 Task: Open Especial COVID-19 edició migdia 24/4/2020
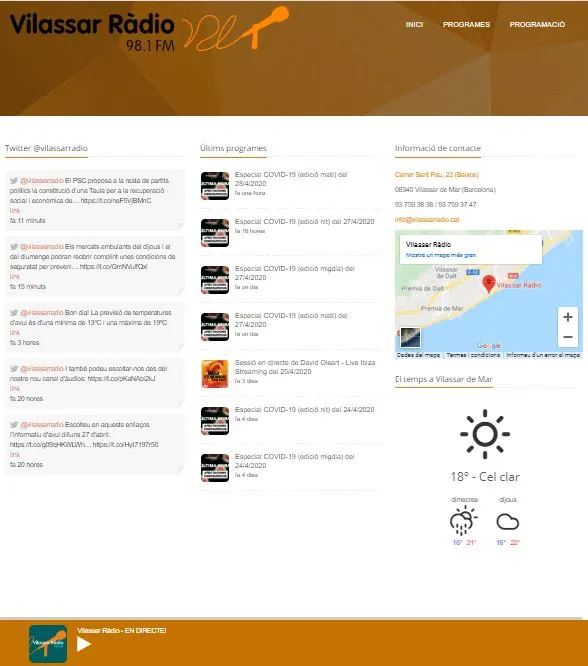[294, 461]
